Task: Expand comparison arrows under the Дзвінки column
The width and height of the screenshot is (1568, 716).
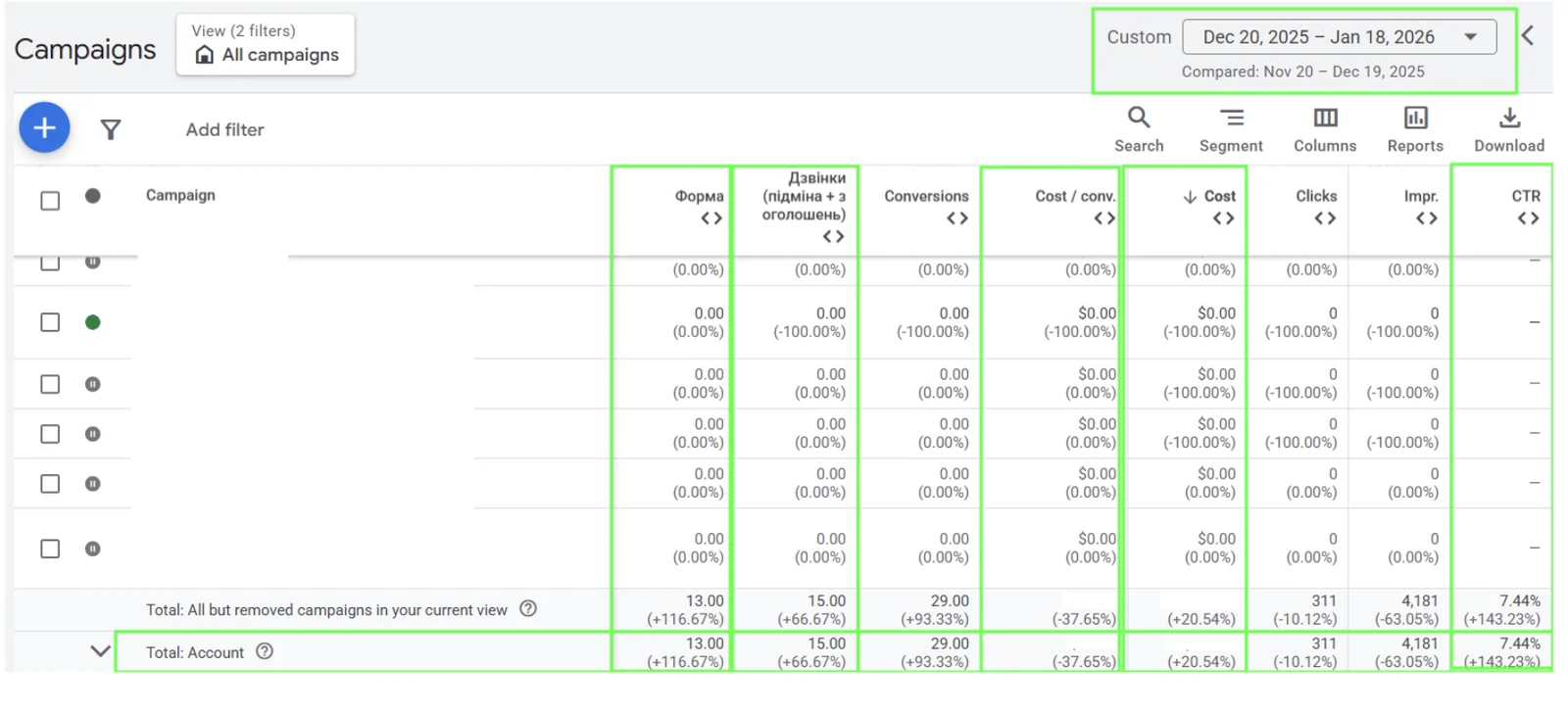Action: click(833, 236)
